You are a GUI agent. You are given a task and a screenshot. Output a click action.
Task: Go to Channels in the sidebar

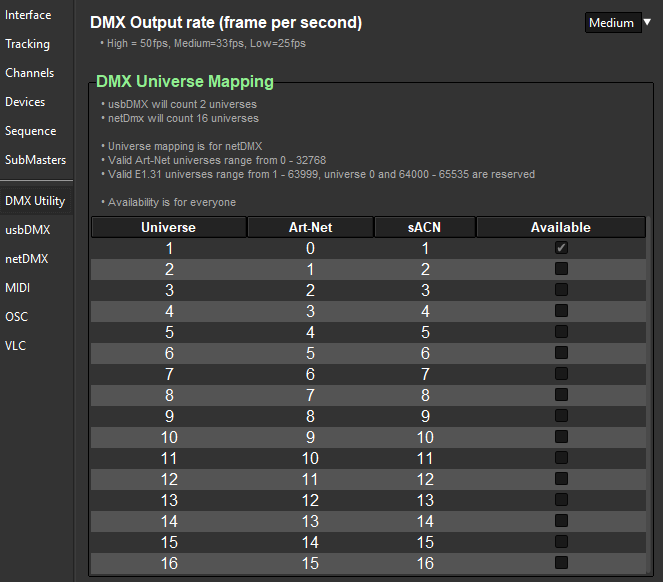[x=29, y=73]
